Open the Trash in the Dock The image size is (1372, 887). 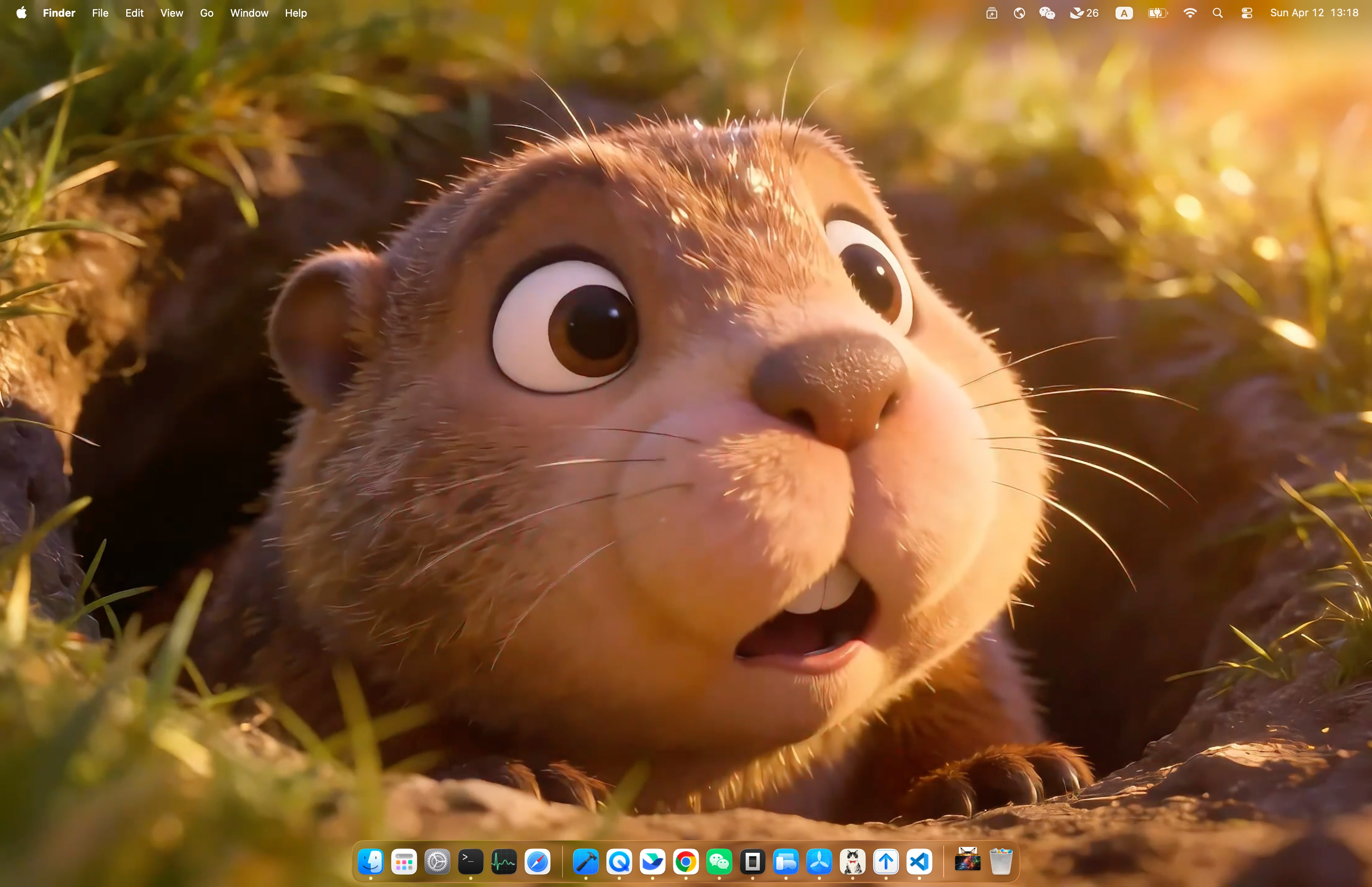pyautogui.click(x=1001, y=862)
